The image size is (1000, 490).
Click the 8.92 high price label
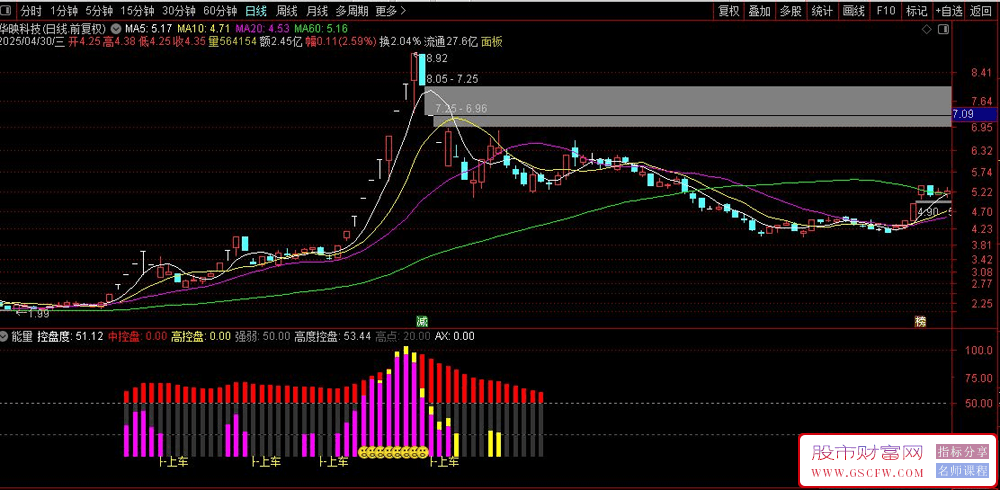point(437,58)
